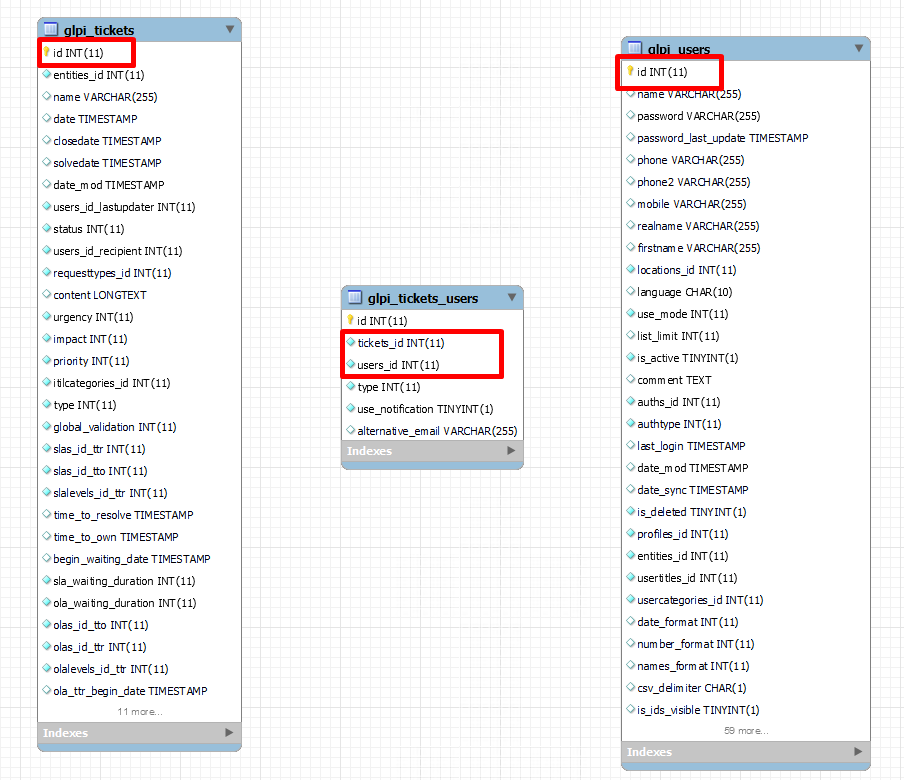This screenshot has height=780, width=904.
Task: Select 'number_format INT(11)' column
Action: coord(696,644)
